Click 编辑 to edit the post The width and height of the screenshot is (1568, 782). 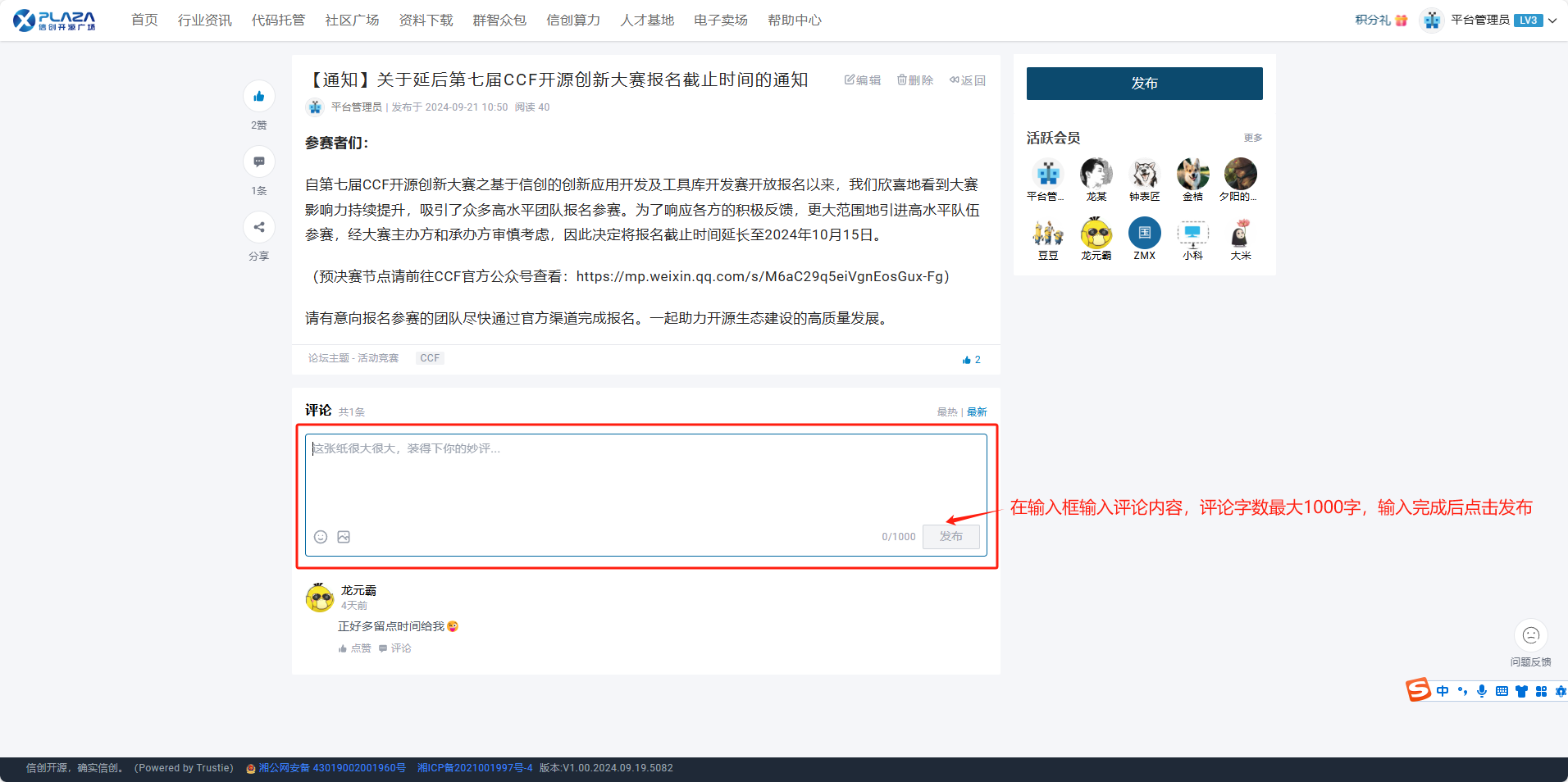[x=863, y=80]
